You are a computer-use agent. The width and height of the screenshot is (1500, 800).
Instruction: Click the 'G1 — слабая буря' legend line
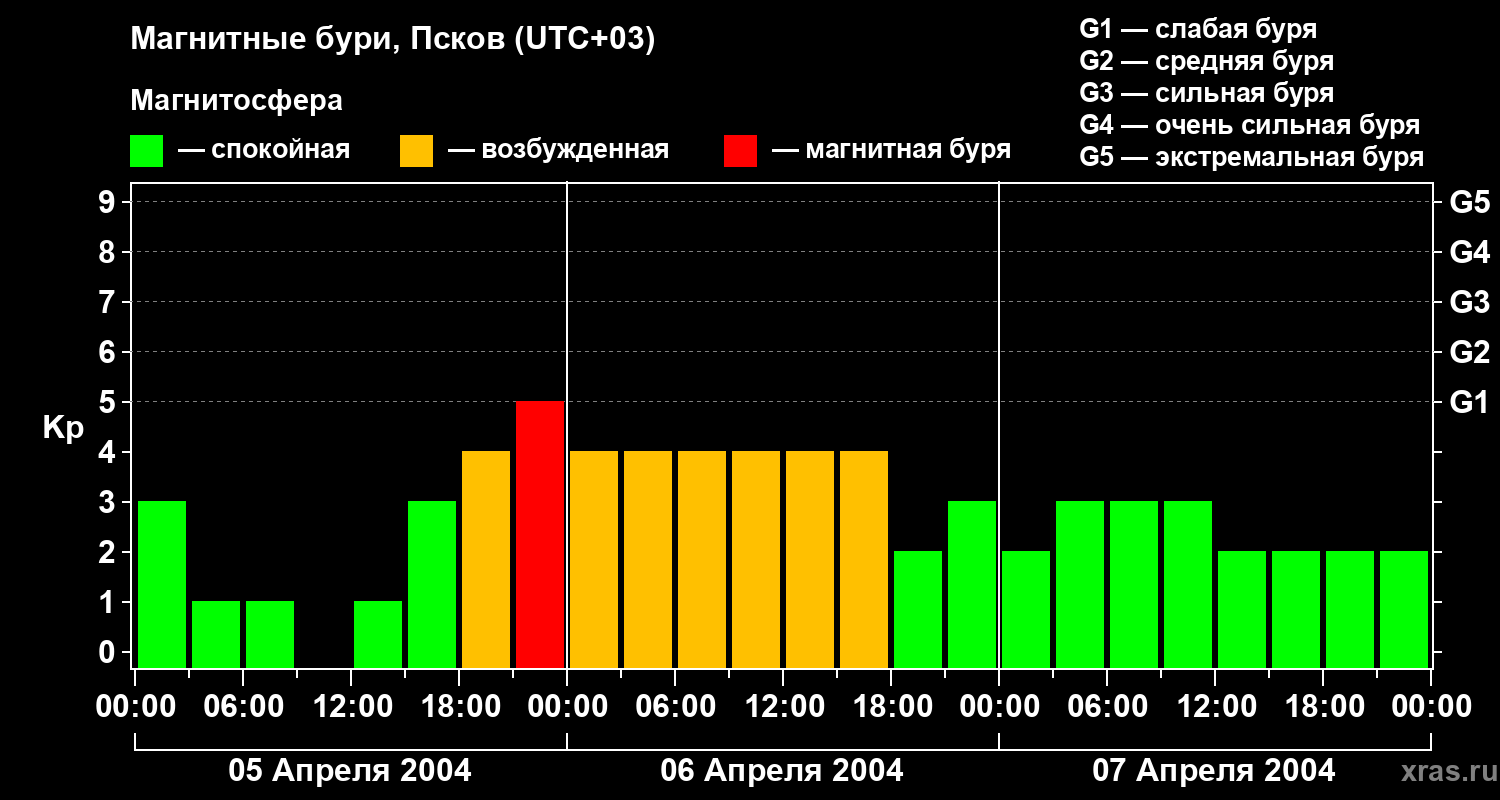click(x=1198, y=29)
